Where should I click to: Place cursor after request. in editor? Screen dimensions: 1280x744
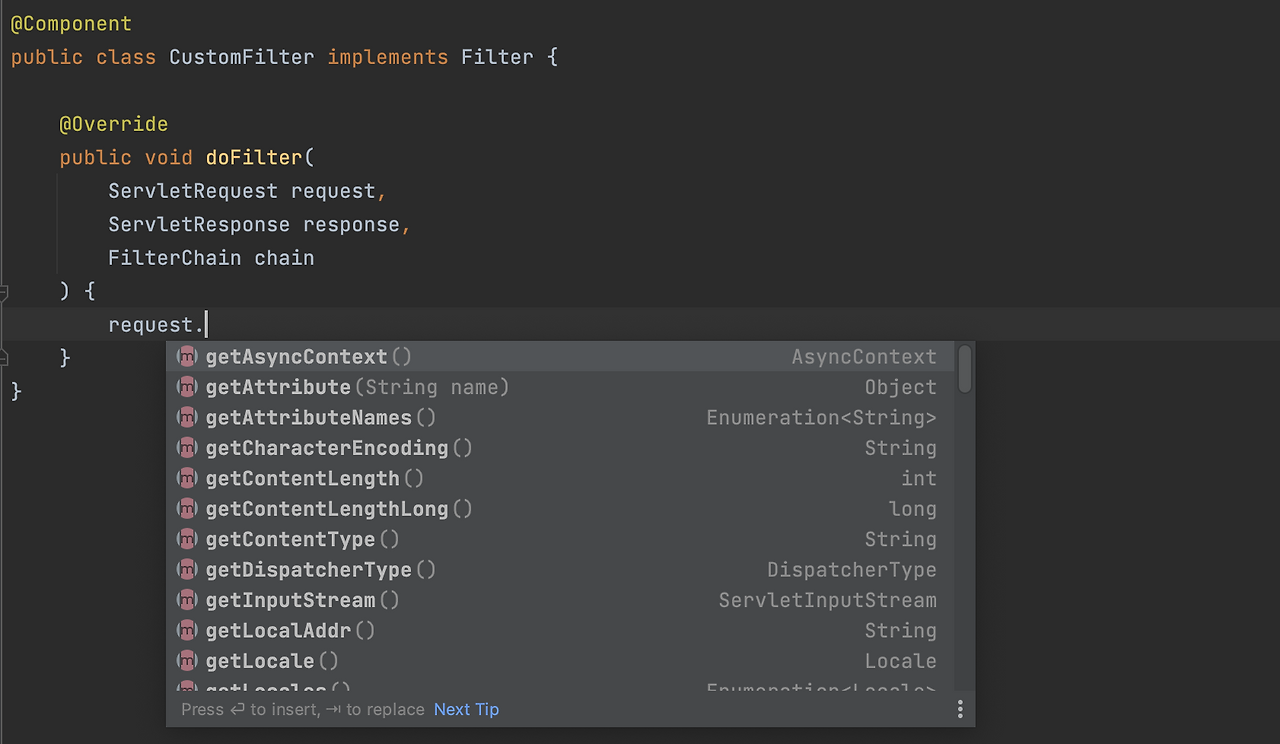click(206, 325)
